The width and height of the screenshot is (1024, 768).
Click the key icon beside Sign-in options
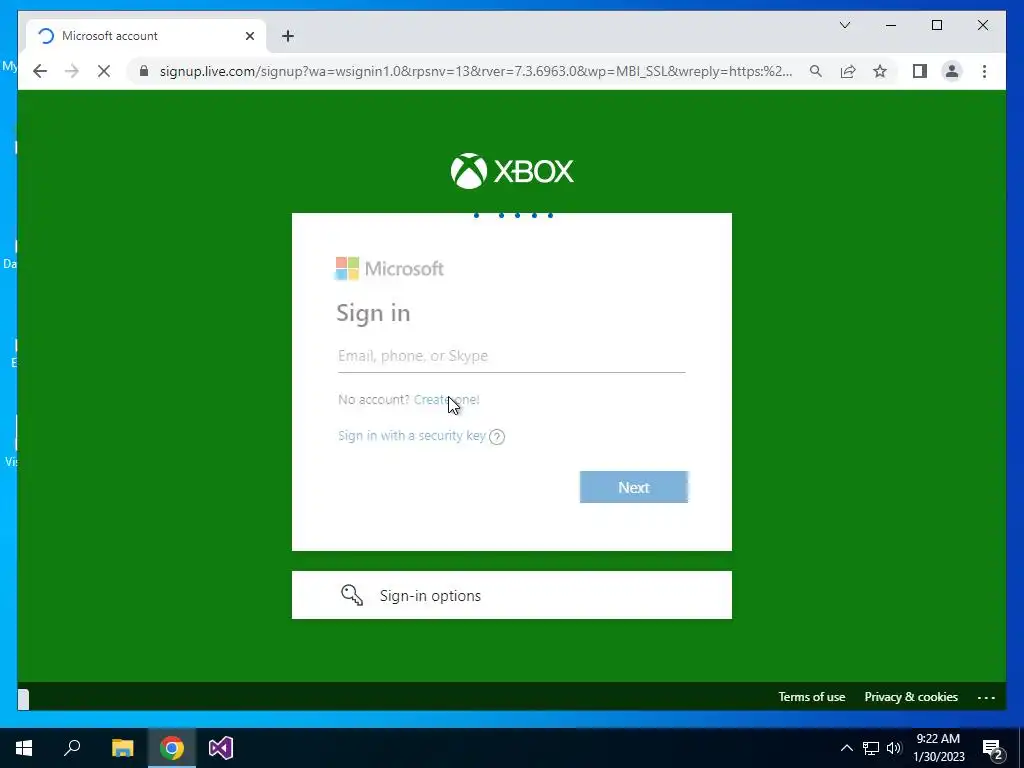(x=352, y=595)
